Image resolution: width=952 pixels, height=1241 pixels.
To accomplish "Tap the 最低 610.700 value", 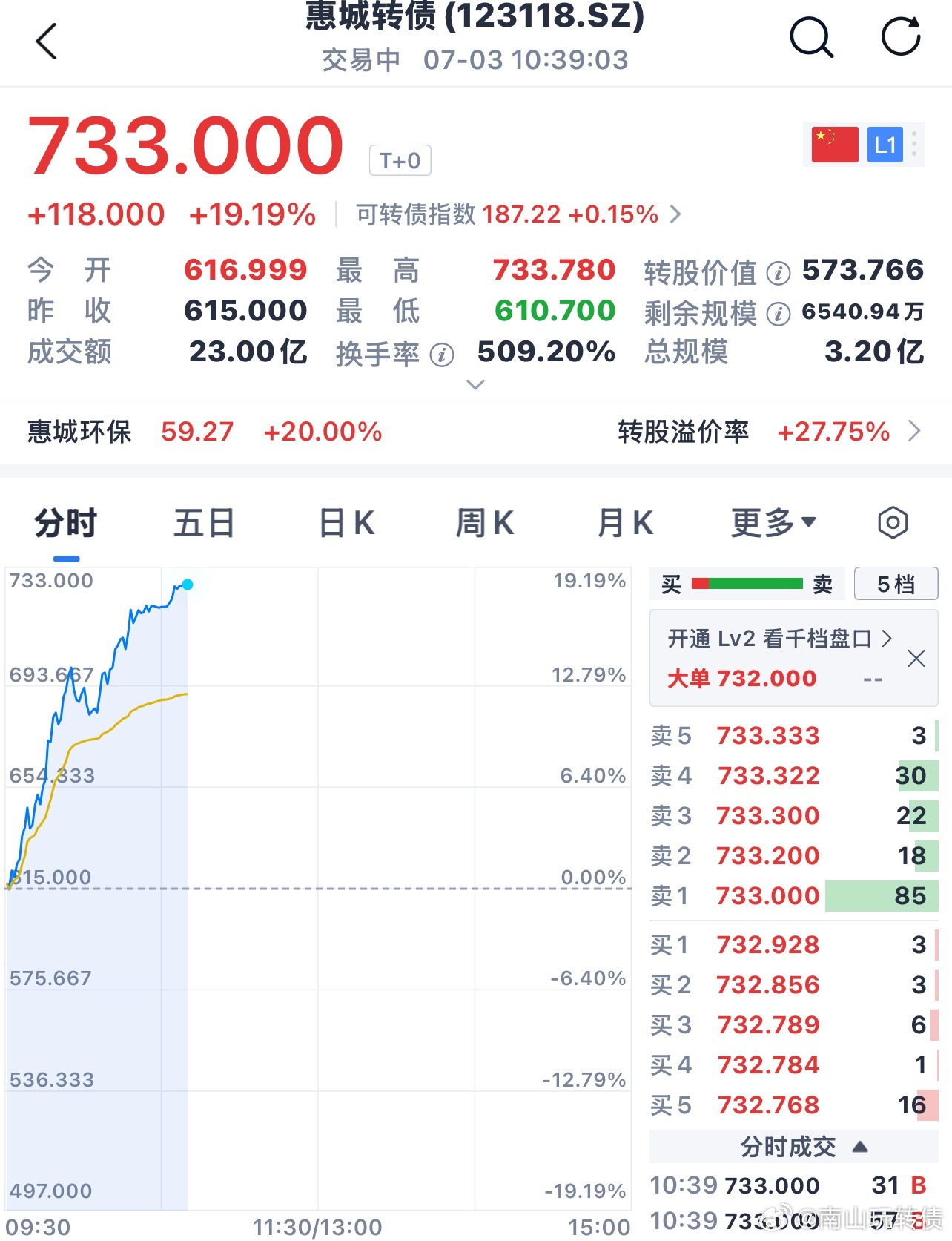I will [x=555, y=311].
